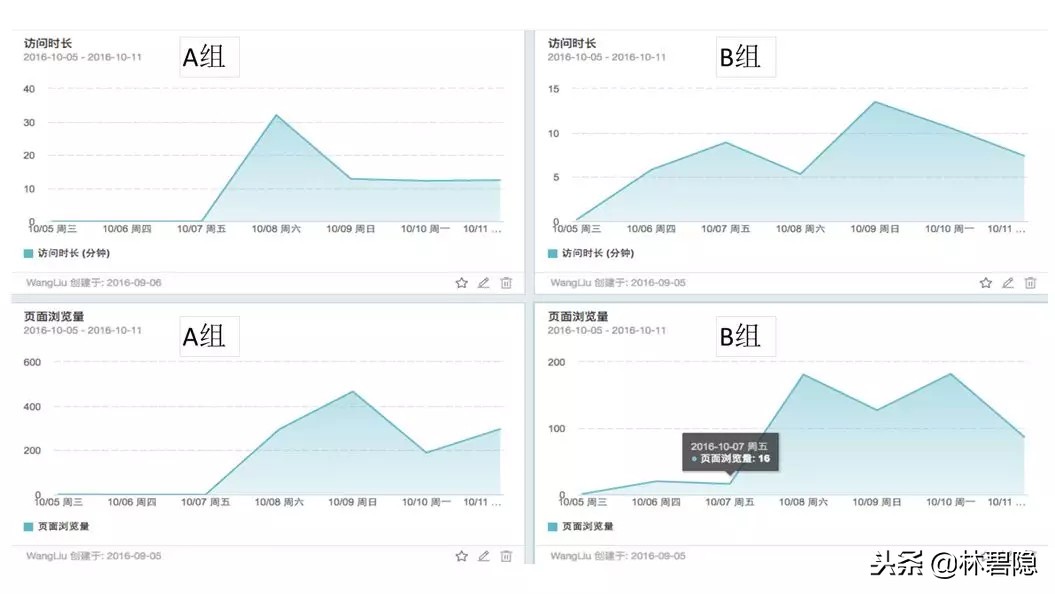The width and height of the screenshot is (1055, 594).
Task: Toggle 页面浏览量 legend in A组 chart
Action: click(57, 526)
